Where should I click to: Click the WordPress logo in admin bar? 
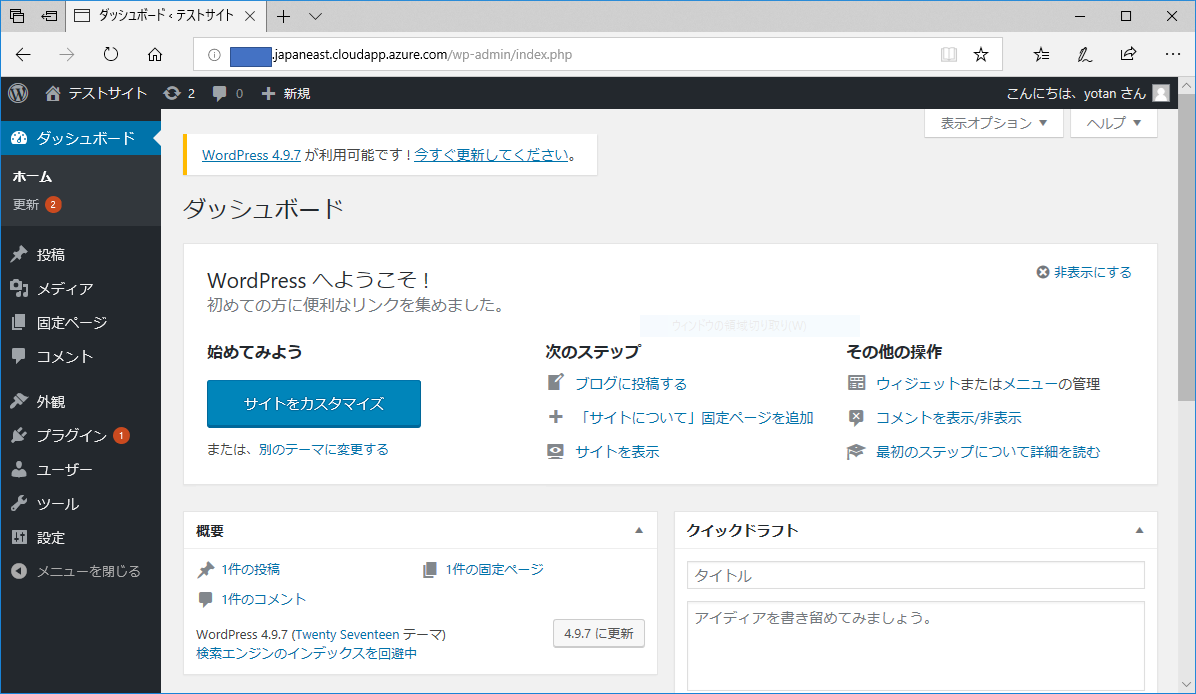tap(18, 93)
